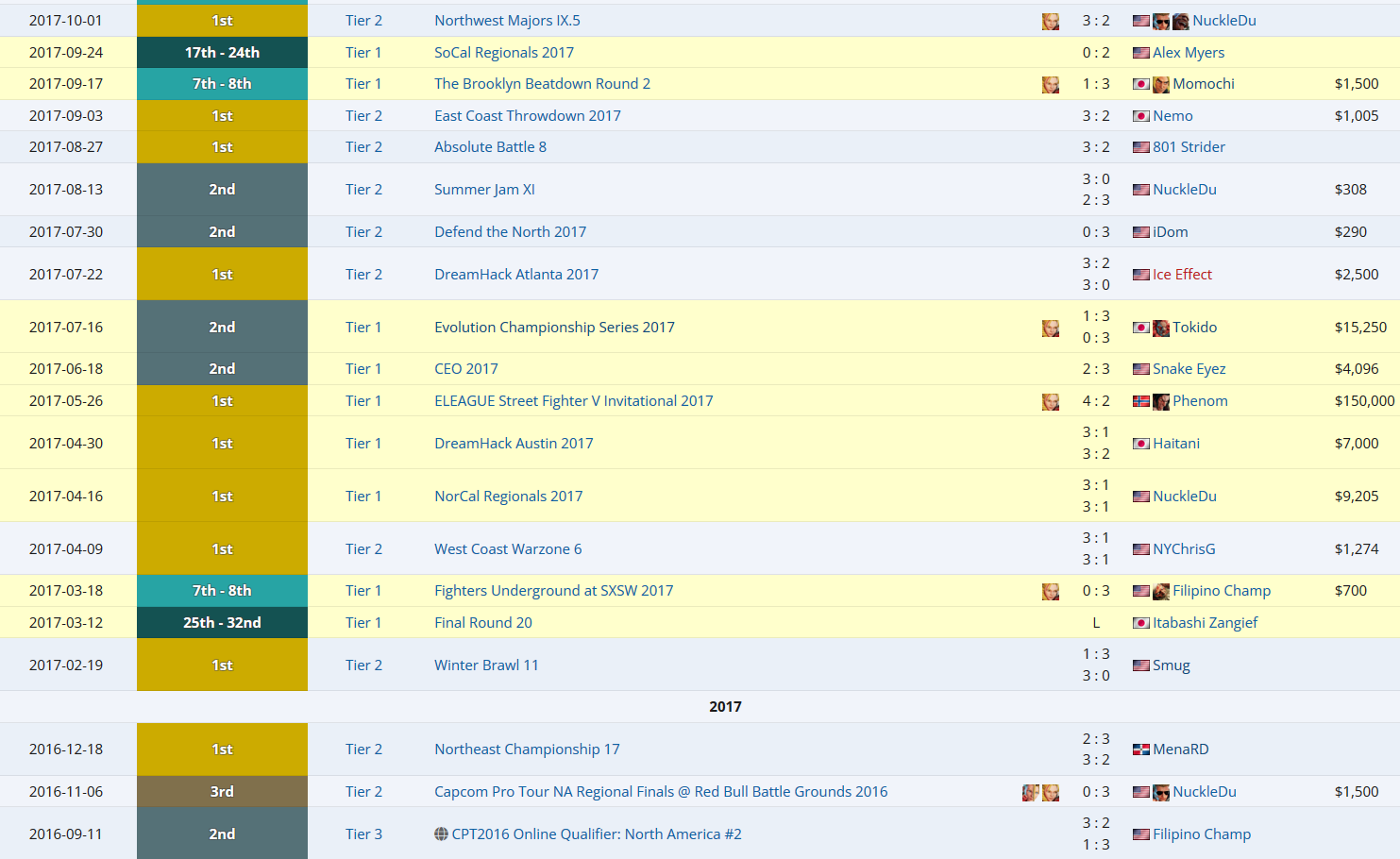Open the Summer Jam XI tournament link
Screen dimensions: 1400x859
point(484,190)
